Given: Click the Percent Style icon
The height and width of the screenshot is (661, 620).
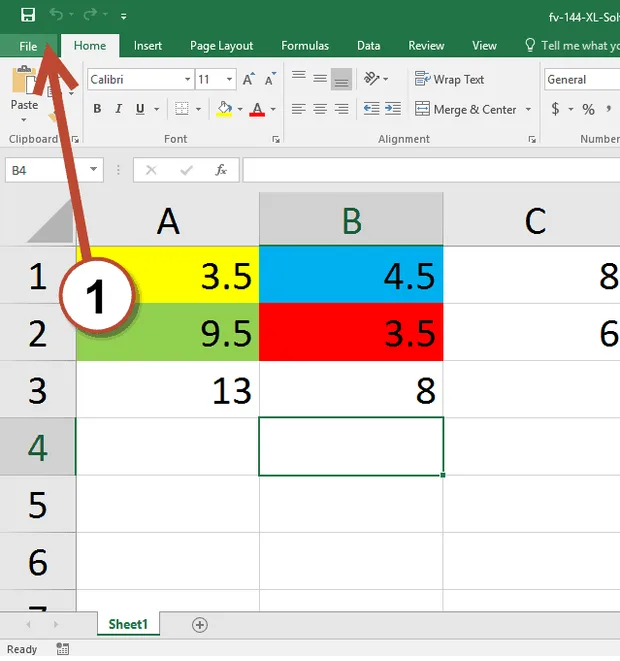Looking at the screenshot, I should tap(588, 110).
